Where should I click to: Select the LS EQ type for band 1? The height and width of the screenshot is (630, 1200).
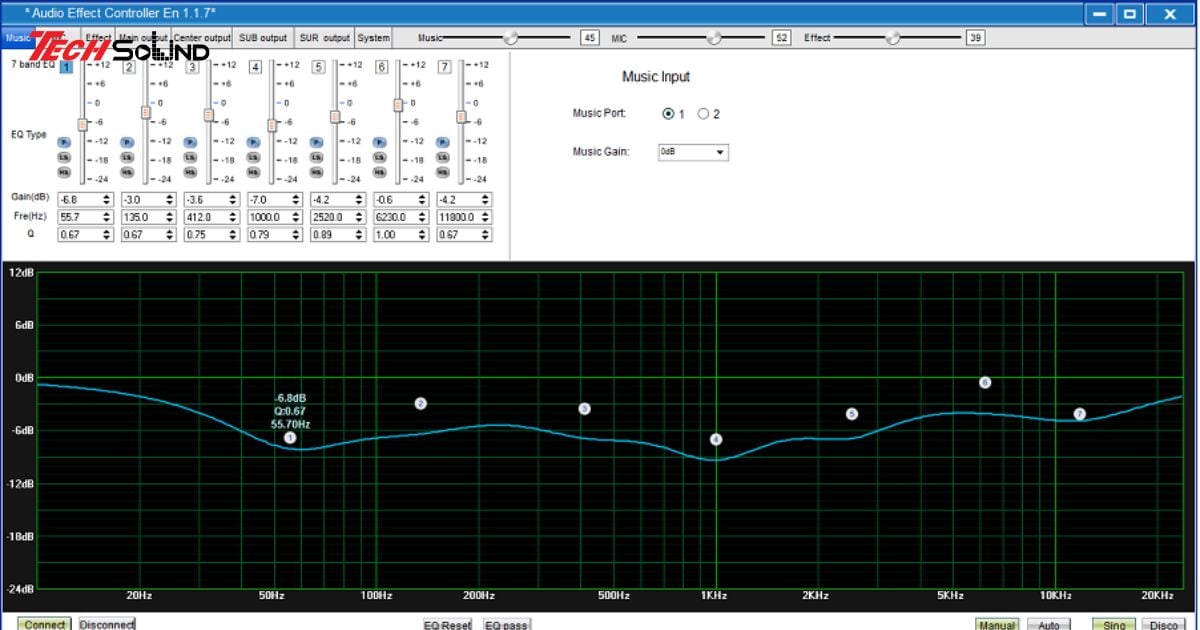pyautogui.click(x=64, y=157)
